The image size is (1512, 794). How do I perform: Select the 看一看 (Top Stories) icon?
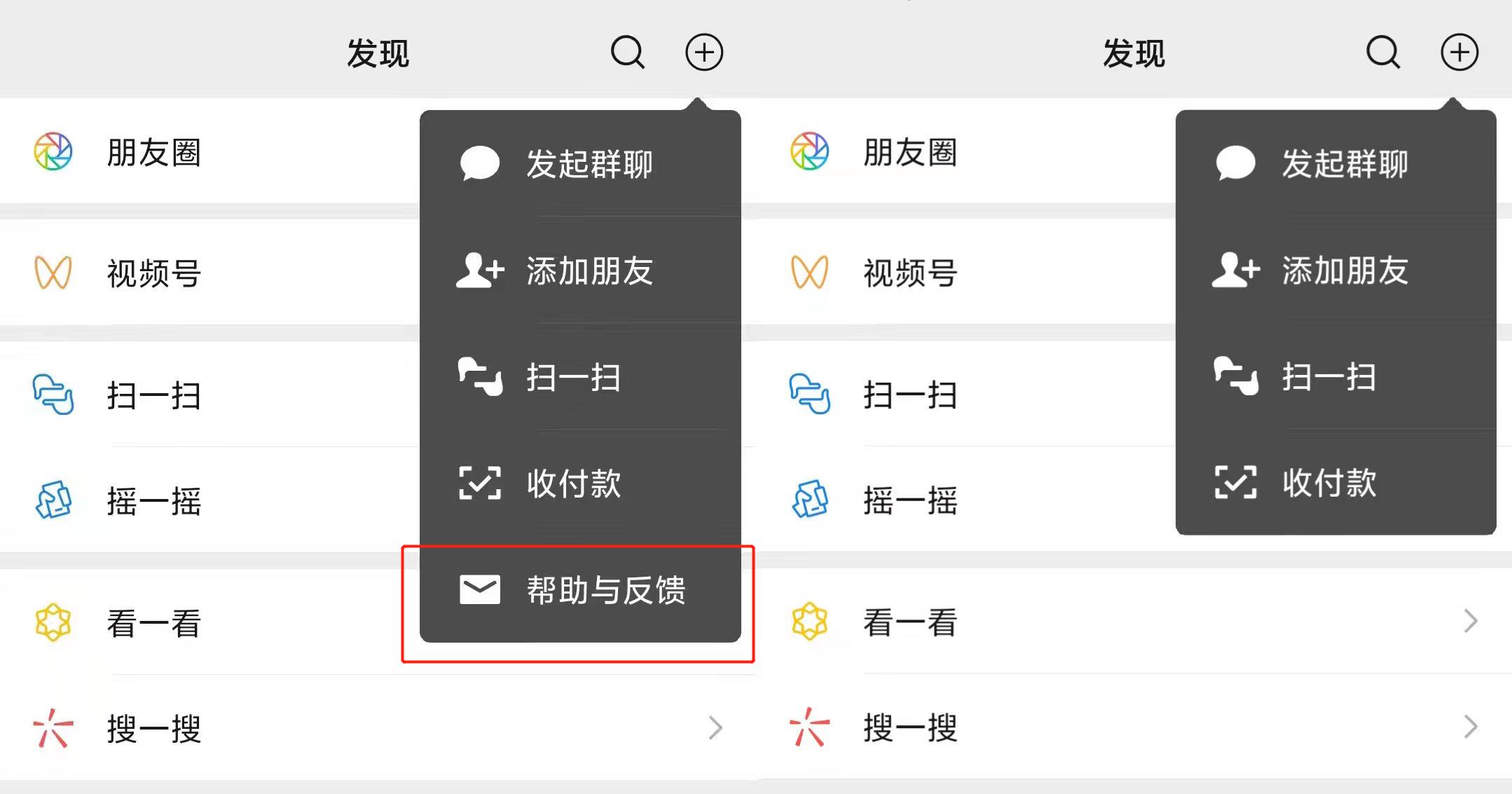pyautogui.click(x=53, y=621)
